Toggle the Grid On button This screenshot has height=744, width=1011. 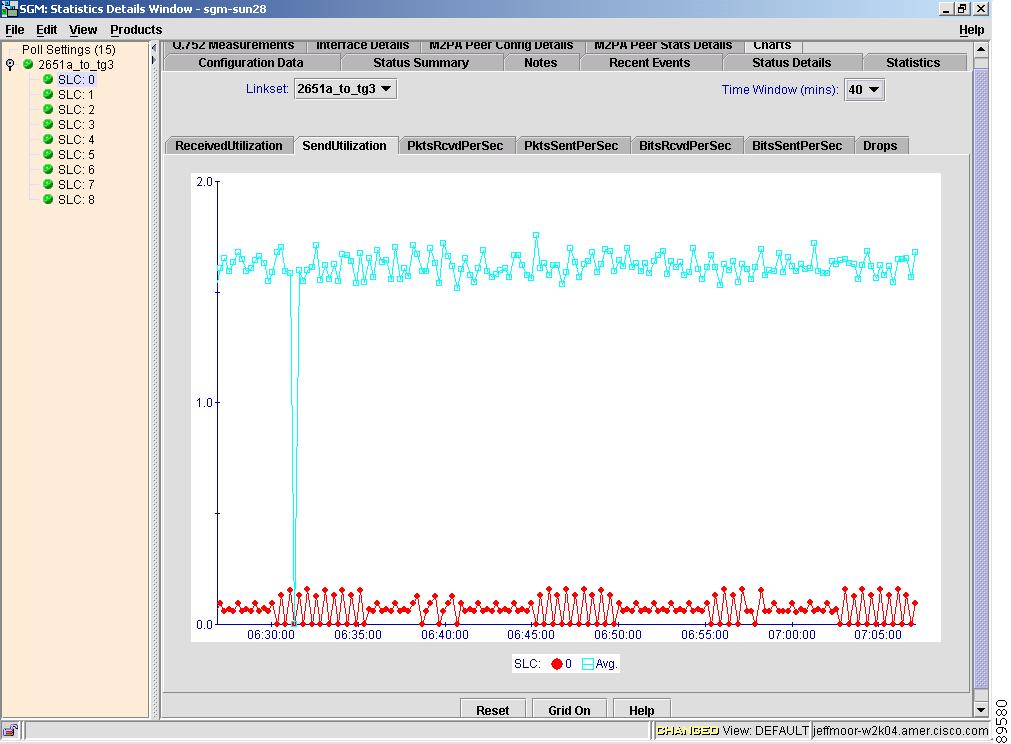click(569, 710)
